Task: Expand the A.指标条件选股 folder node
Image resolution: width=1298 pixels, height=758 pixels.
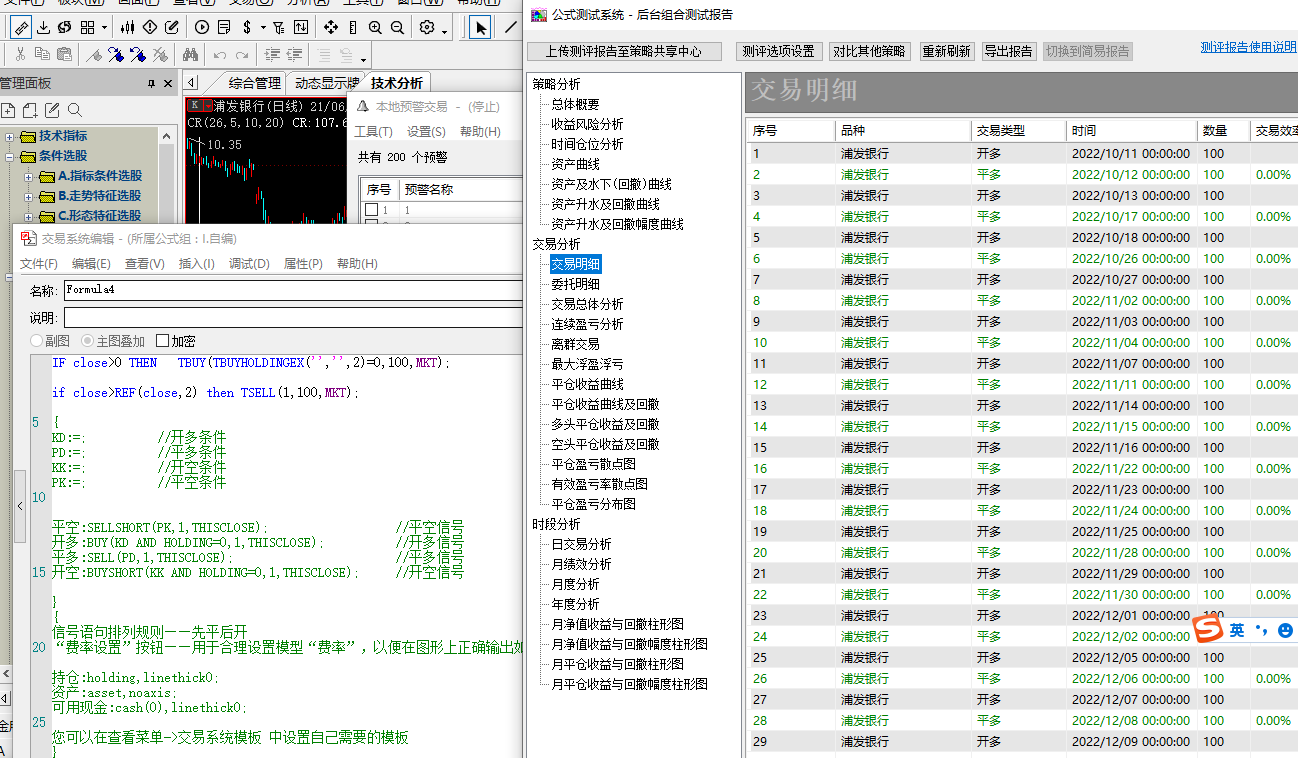Action: [29, 176]
